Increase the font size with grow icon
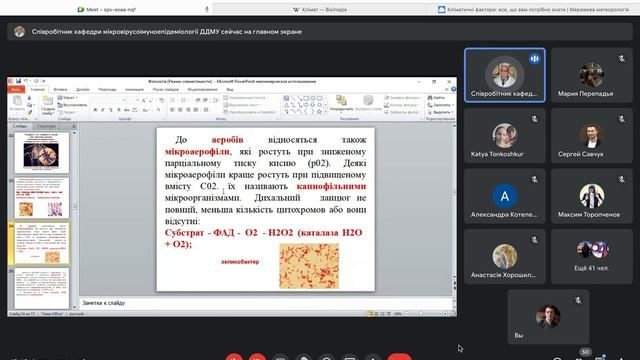Viewport: 640px width, 360px height. click(x=144, y=100)
